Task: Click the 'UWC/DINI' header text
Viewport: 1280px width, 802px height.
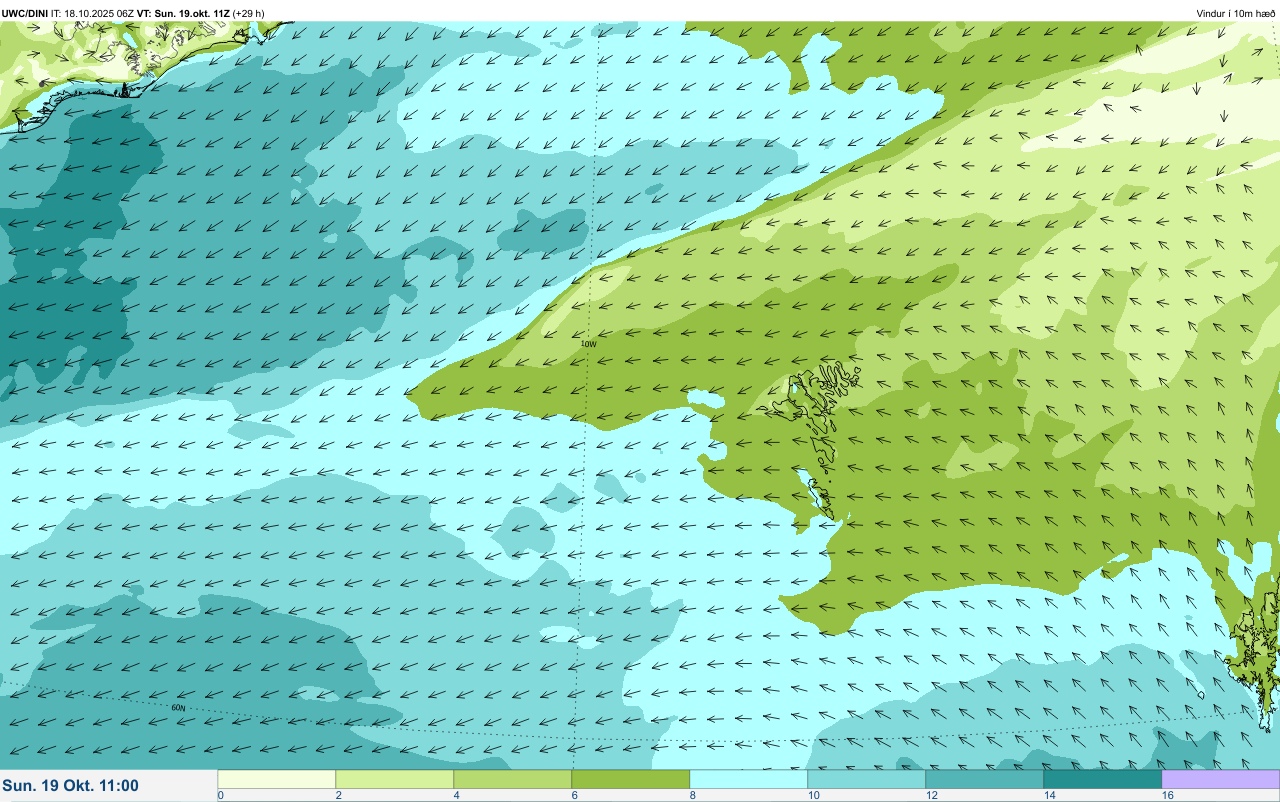Action: tap(25, 13)
